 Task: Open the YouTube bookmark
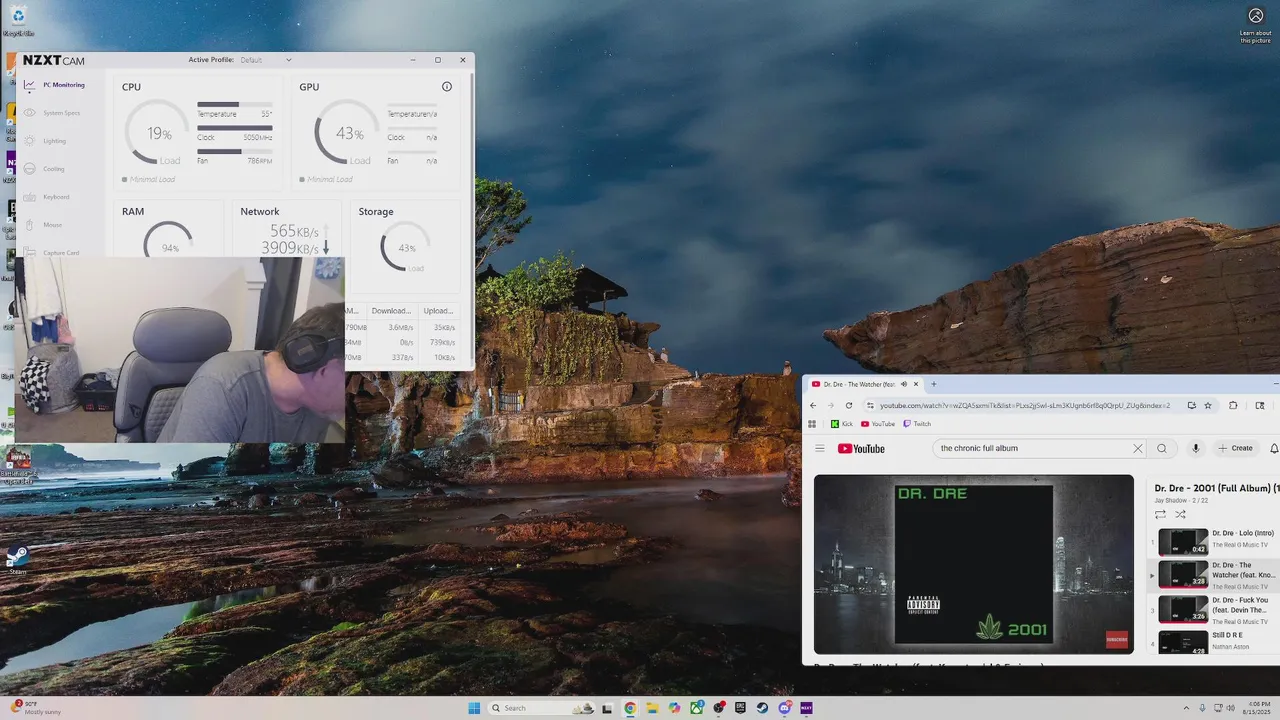coord(878,424)
